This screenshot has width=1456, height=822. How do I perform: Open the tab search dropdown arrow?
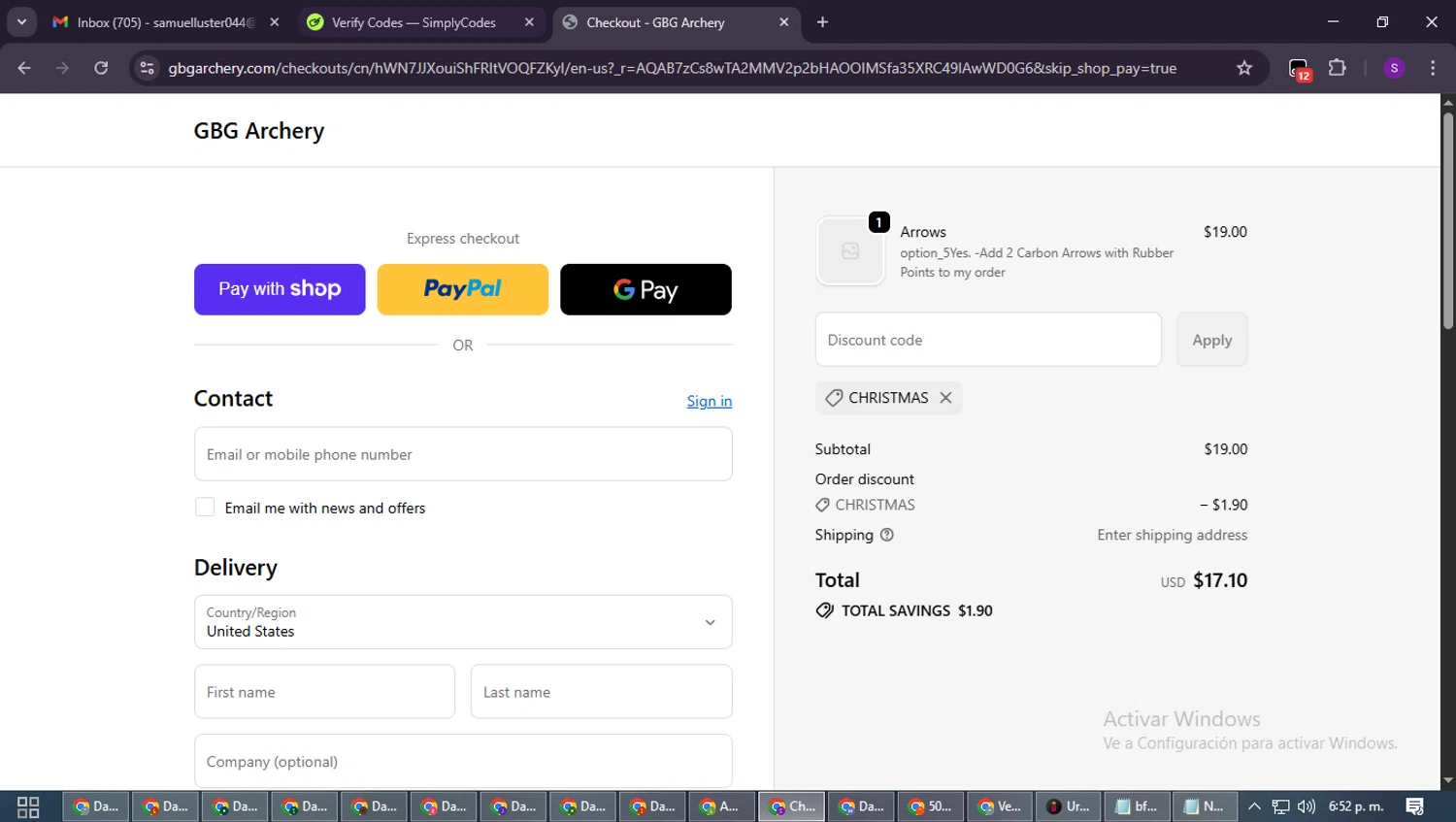21,21
